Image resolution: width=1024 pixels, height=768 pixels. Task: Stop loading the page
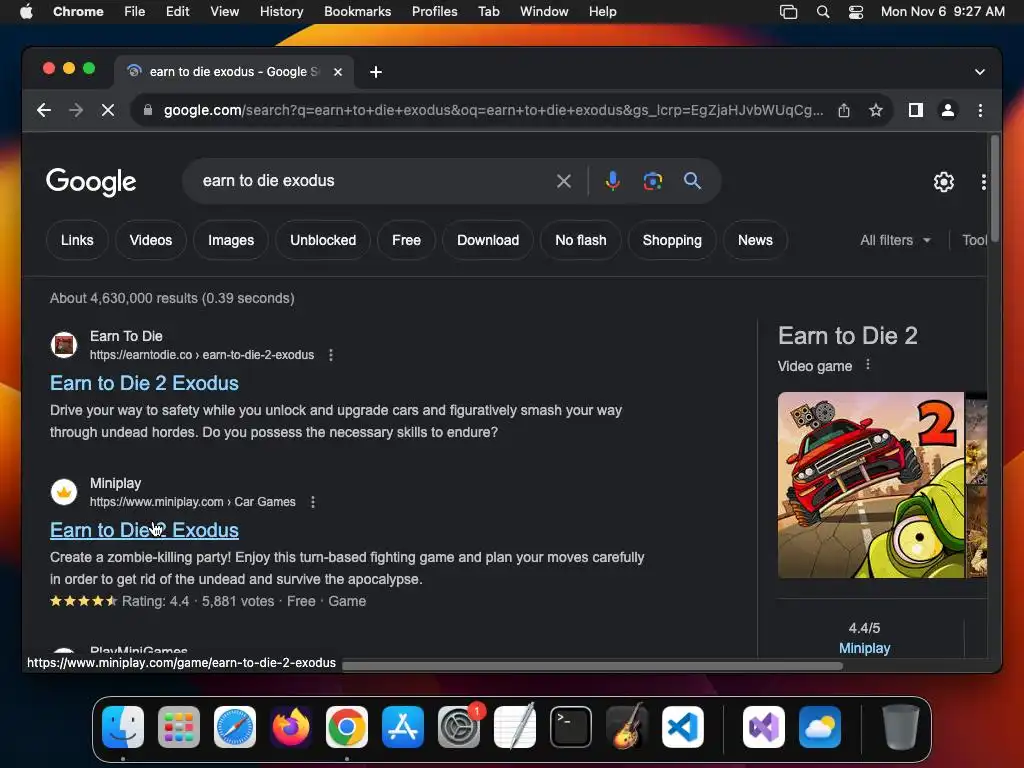pos(108,110)
